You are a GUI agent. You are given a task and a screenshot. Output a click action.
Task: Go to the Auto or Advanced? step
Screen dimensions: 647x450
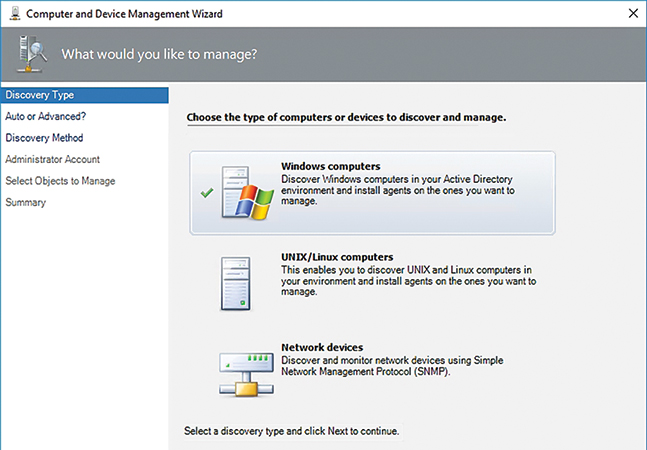click(x=45, y=116)
